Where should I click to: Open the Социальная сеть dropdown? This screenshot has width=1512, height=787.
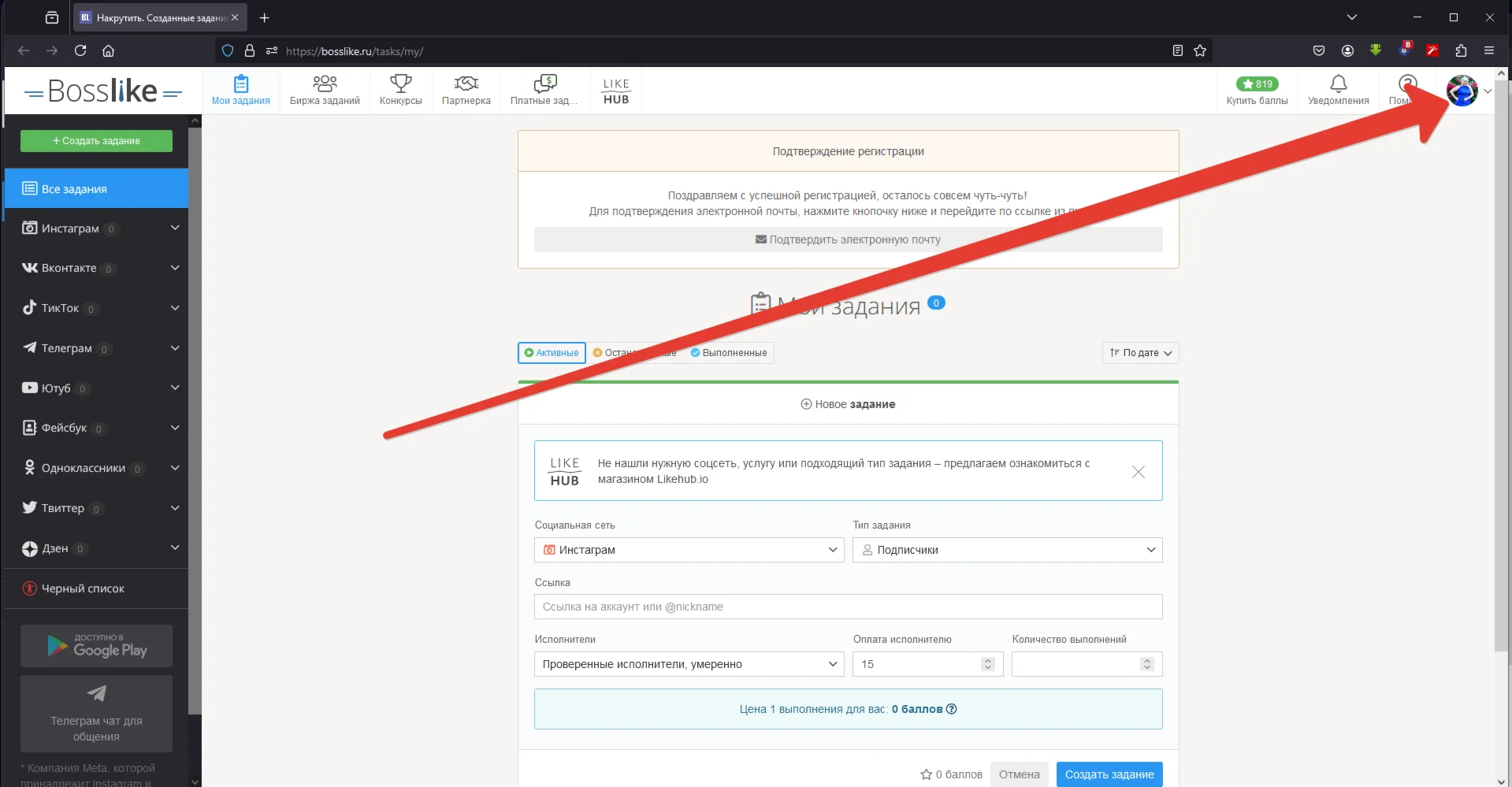point(689,550)
